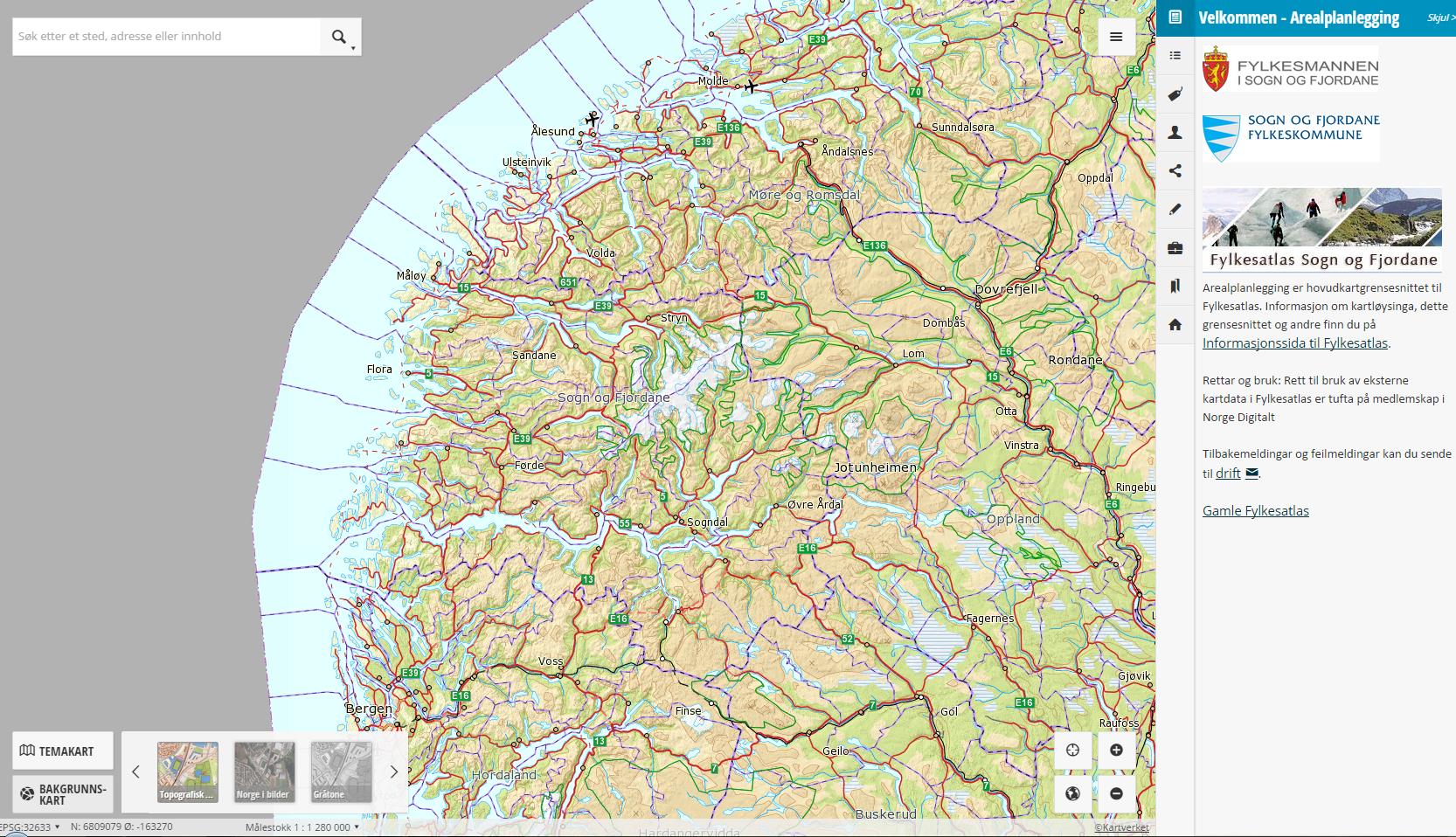The height and width of the screenshot is (837, 1456).
Task: Click the Flora label on the map
Action: click(379, 370)
